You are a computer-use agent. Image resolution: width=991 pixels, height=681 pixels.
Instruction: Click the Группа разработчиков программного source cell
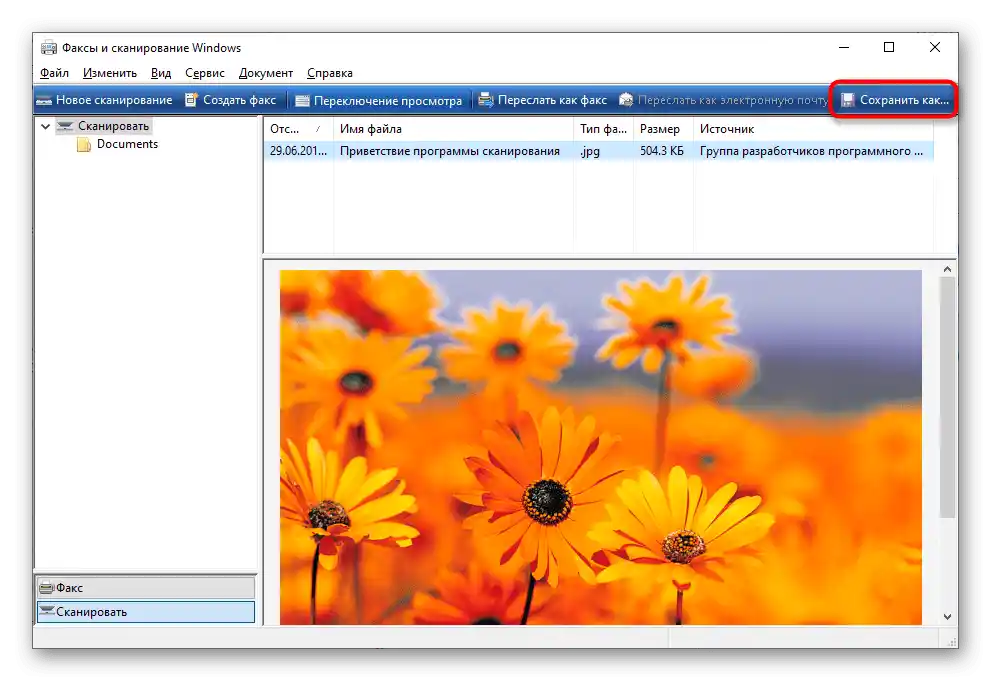tap(812, 151)
